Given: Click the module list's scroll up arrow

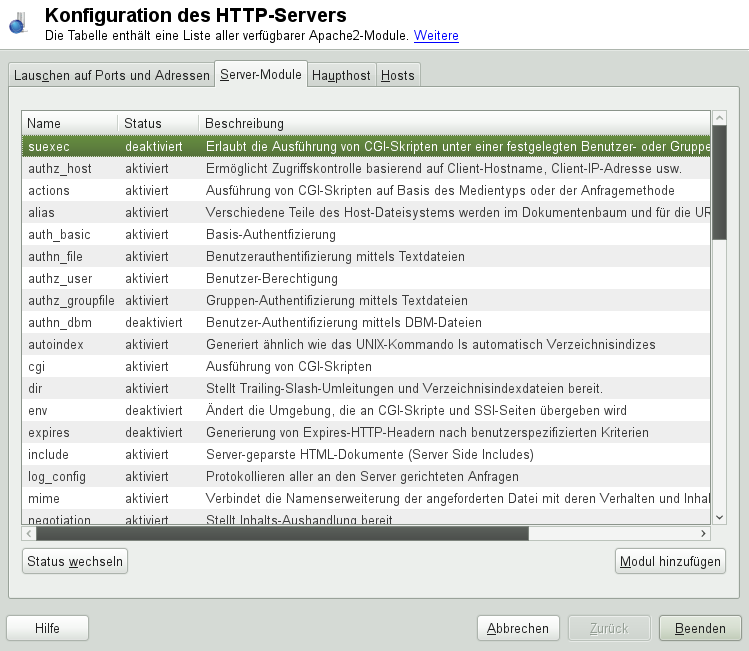Looking at the screenshot, I should coord(719,117).
